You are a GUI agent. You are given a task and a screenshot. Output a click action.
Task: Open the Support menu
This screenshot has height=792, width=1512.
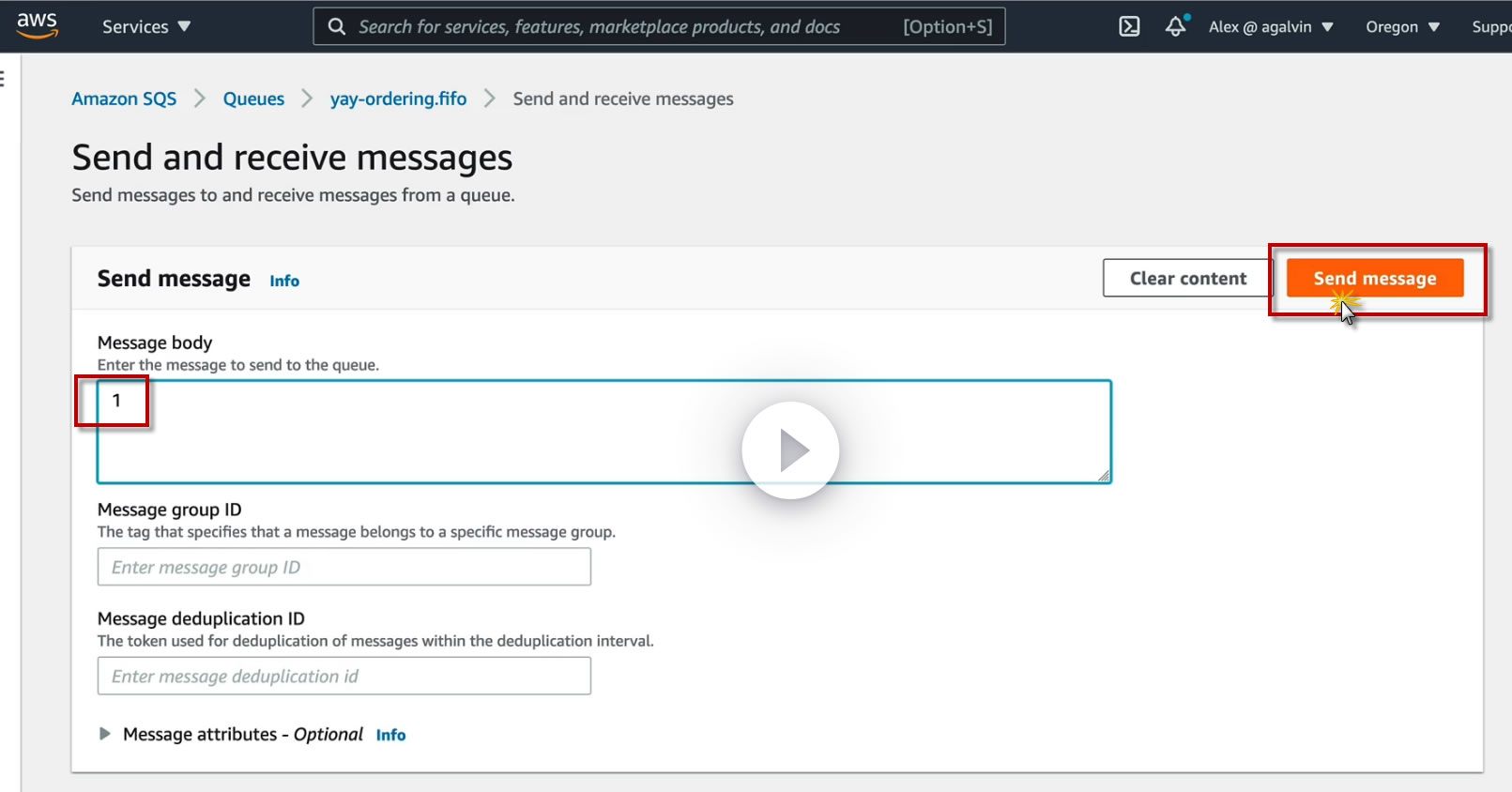tap(1491, 26)
